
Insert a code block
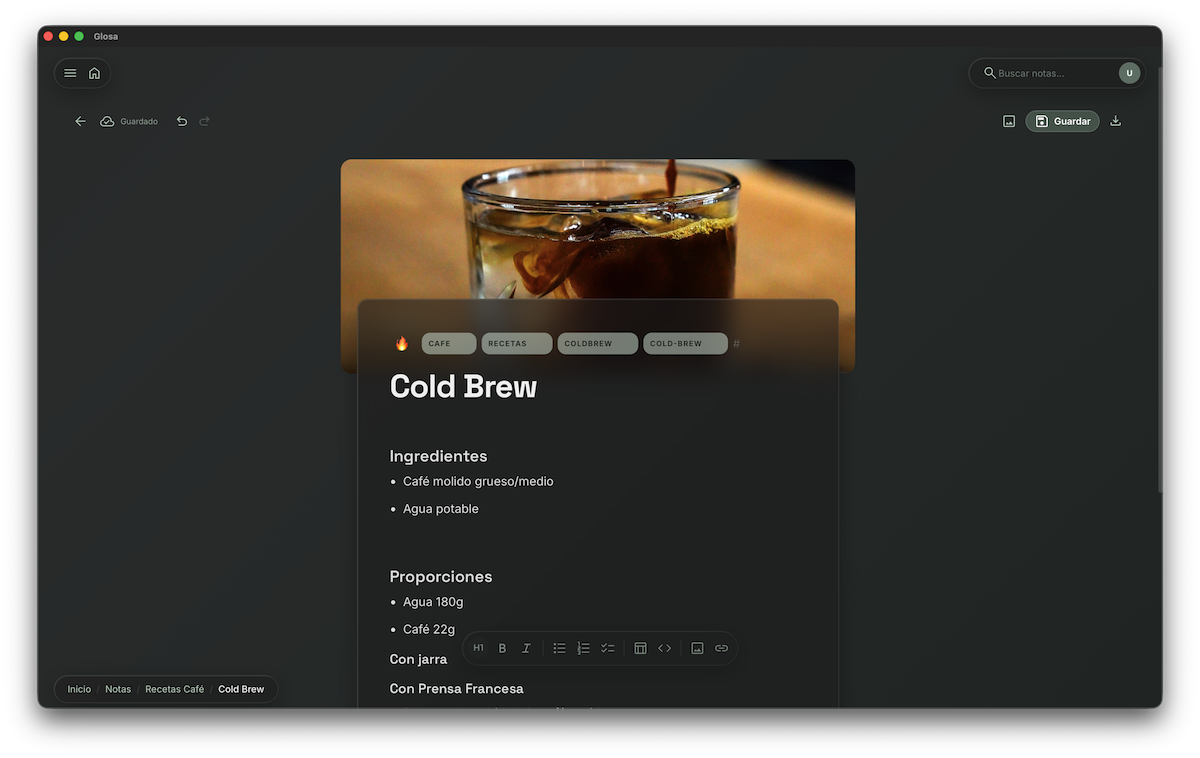coord(664,648)
